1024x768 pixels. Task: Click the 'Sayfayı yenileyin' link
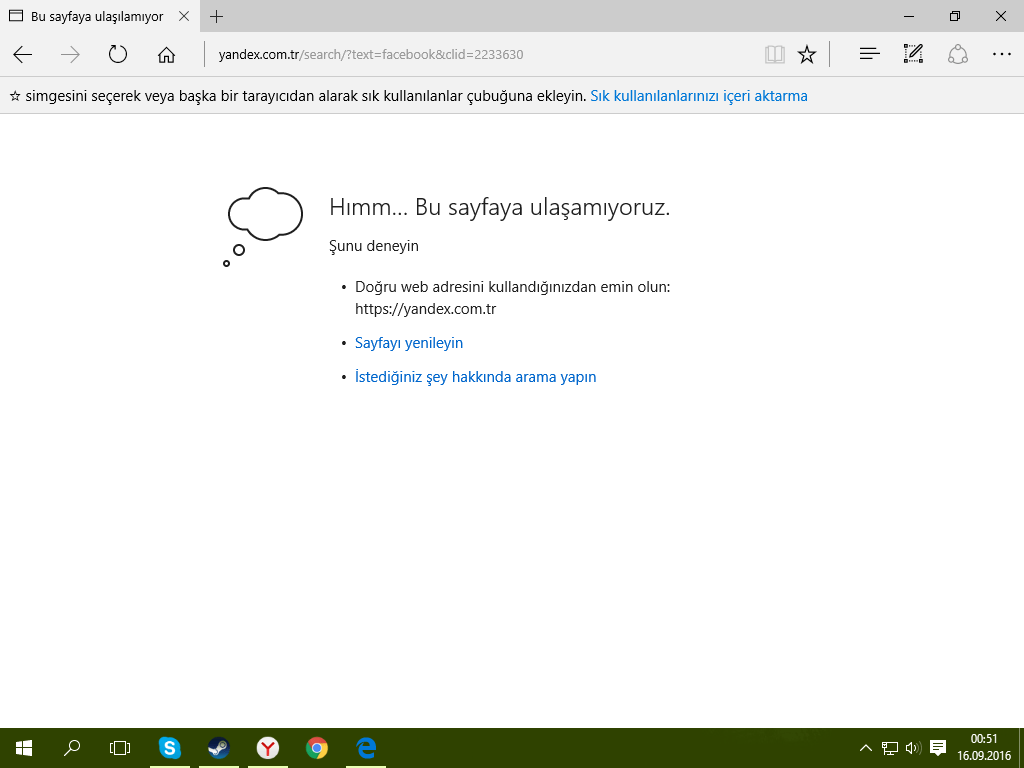pos(409,343)
